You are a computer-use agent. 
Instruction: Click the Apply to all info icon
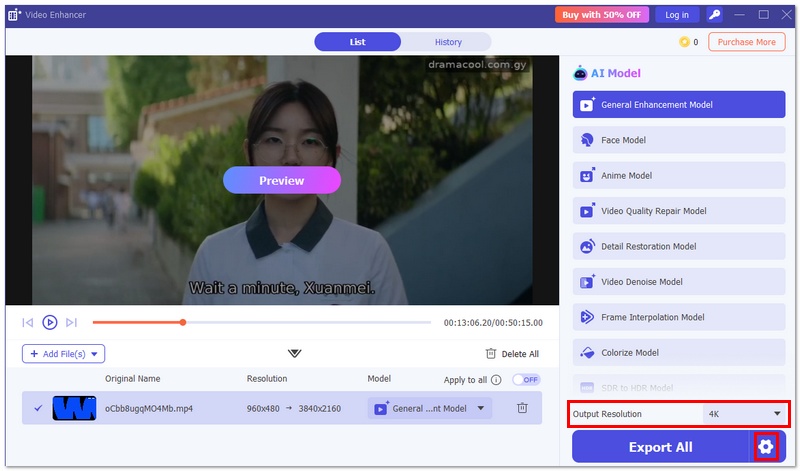pos(496,380)
